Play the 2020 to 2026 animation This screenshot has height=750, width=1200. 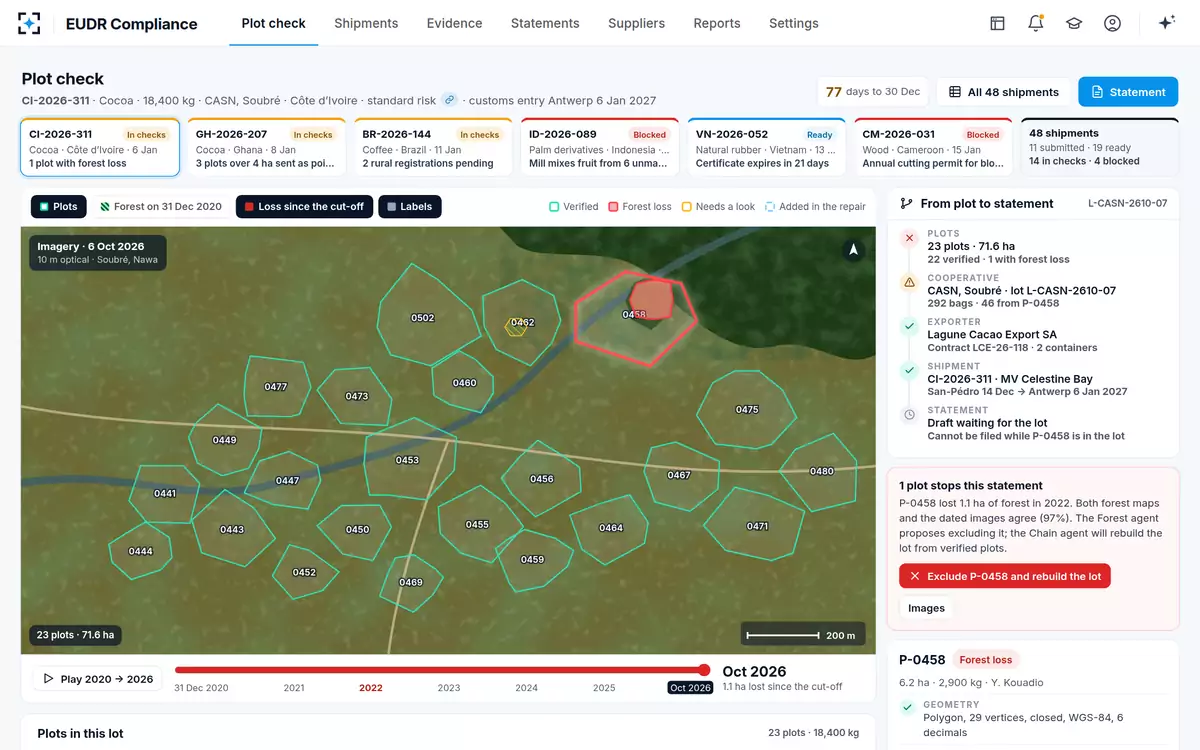click(x=98, y=679)
